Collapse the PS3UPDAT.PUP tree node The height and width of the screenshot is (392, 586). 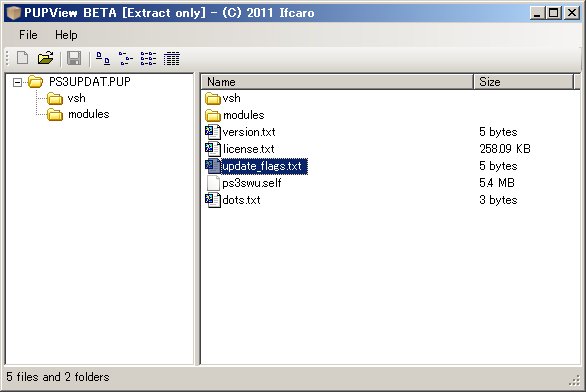click(17, 82)
